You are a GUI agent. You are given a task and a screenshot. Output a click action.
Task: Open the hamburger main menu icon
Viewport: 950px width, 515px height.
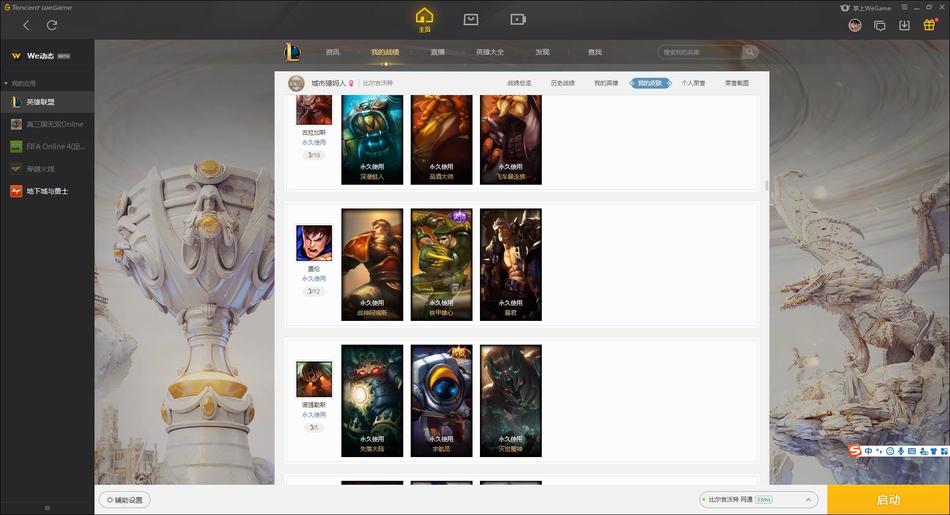pyautogui.click(x=904, y=7)
